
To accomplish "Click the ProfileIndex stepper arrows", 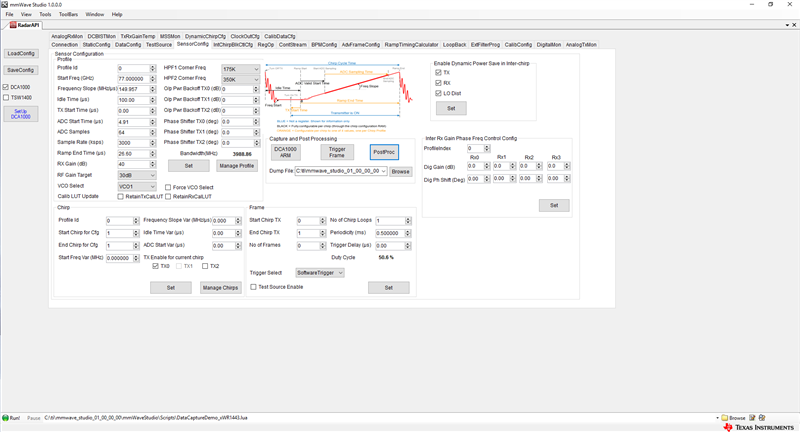I will (487, 148).
